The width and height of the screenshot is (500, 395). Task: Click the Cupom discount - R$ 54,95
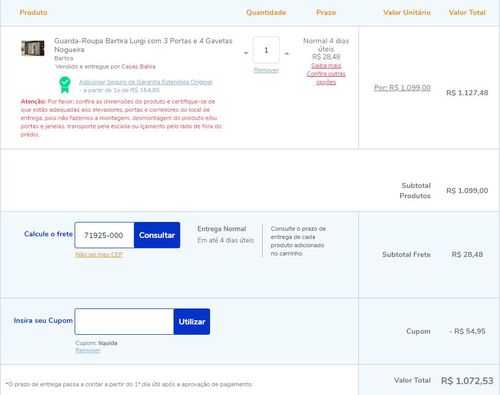click(x=467, y=331)
